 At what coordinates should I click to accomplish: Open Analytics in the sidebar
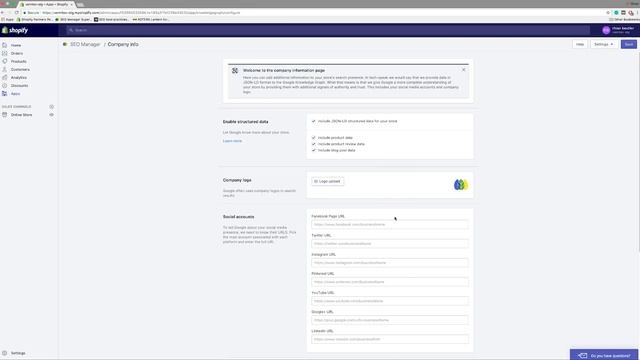tap(19, 78)
